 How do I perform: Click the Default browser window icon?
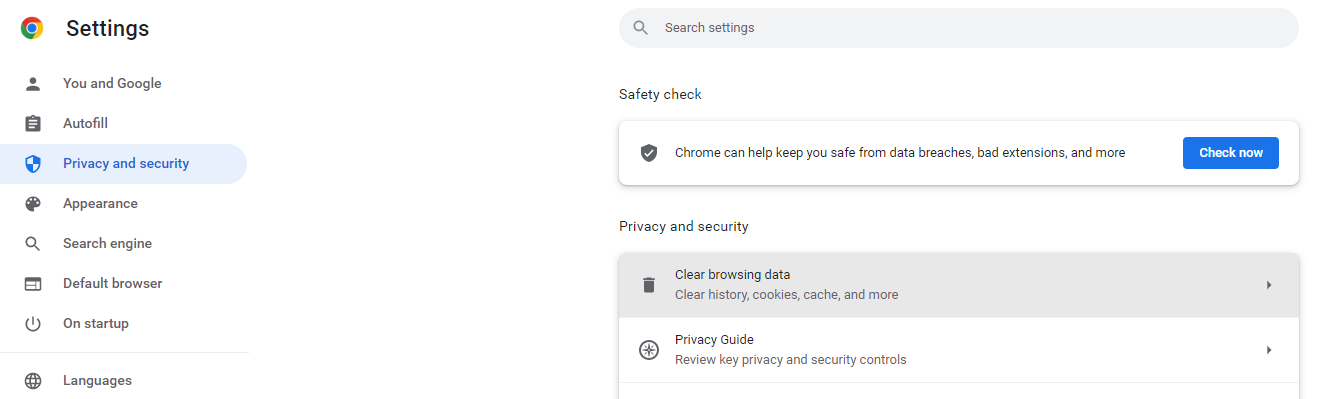point(33,283)
